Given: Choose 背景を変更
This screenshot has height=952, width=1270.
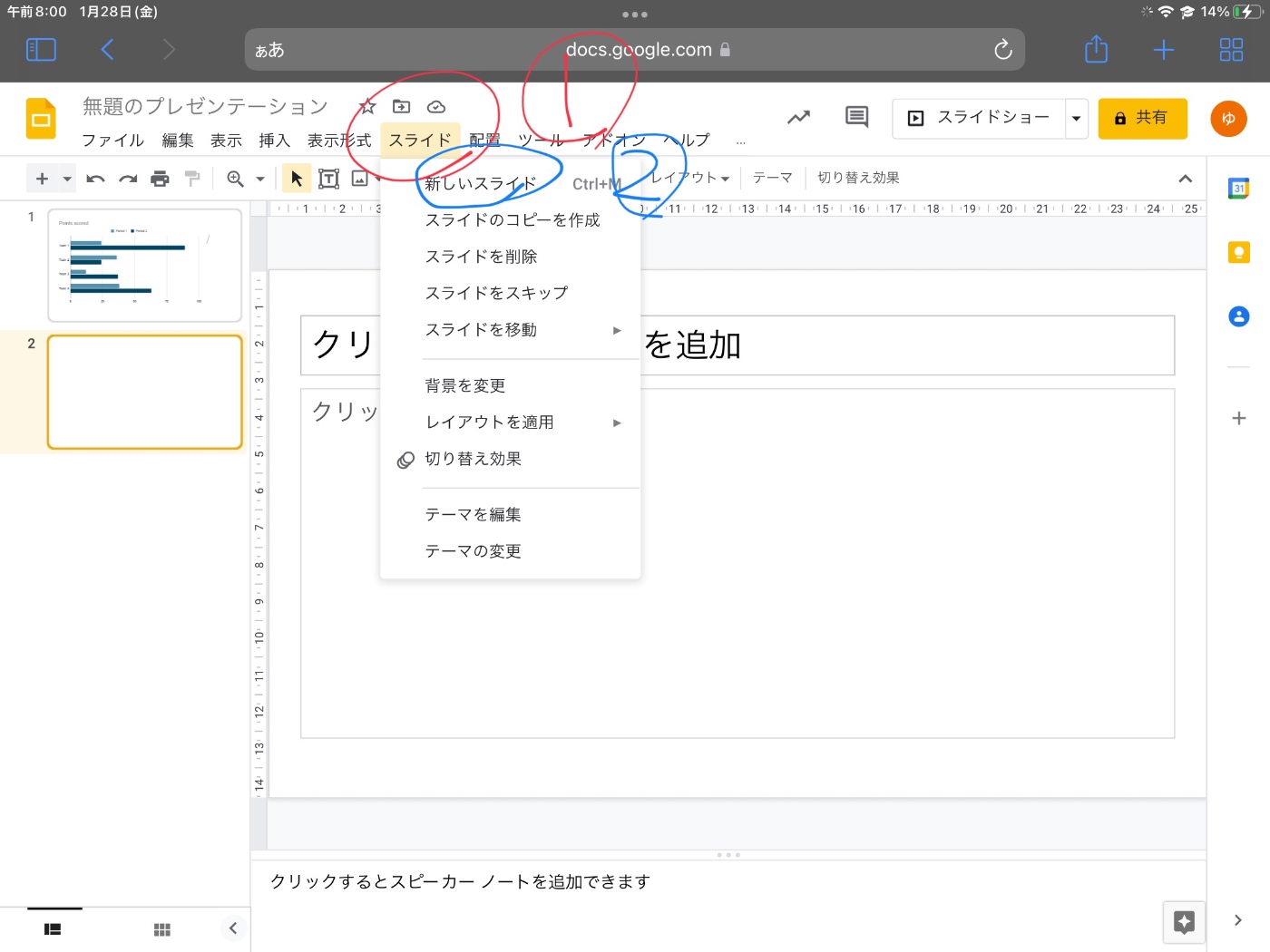Looking at the screenshot, I should pyautogui.click(x=511, y=386).
